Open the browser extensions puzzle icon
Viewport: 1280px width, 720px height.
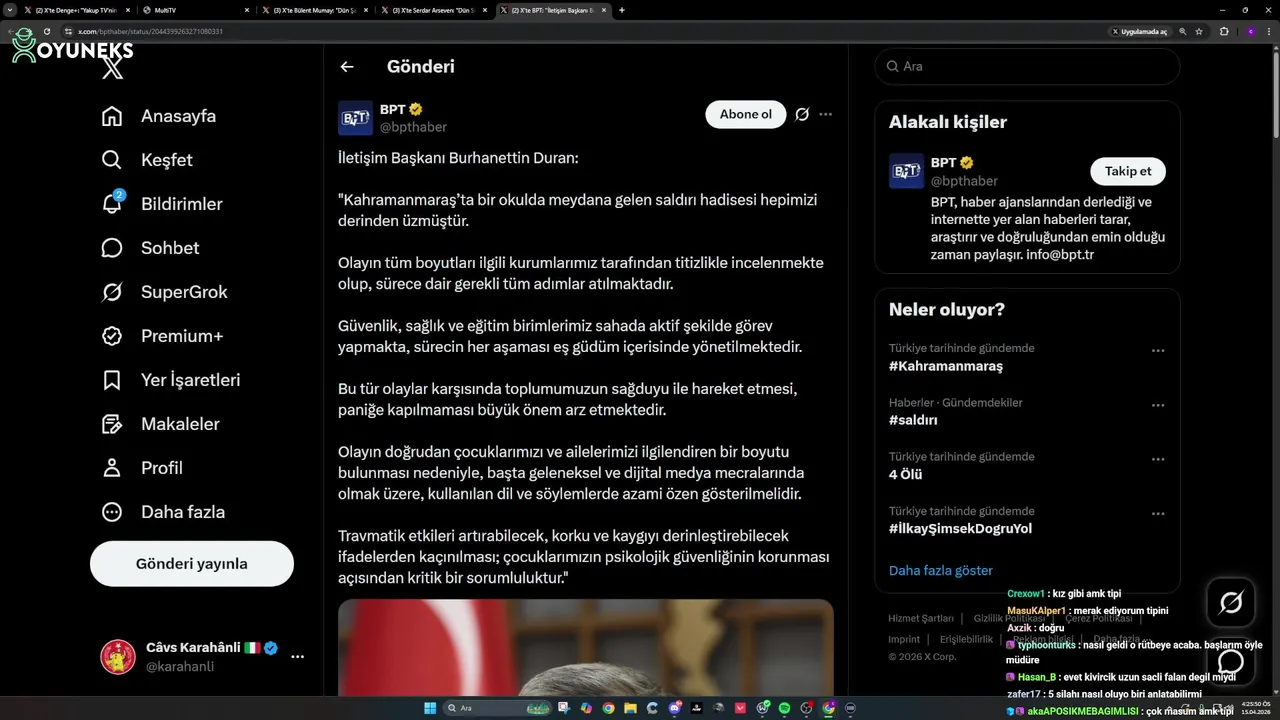[1224, 32]
